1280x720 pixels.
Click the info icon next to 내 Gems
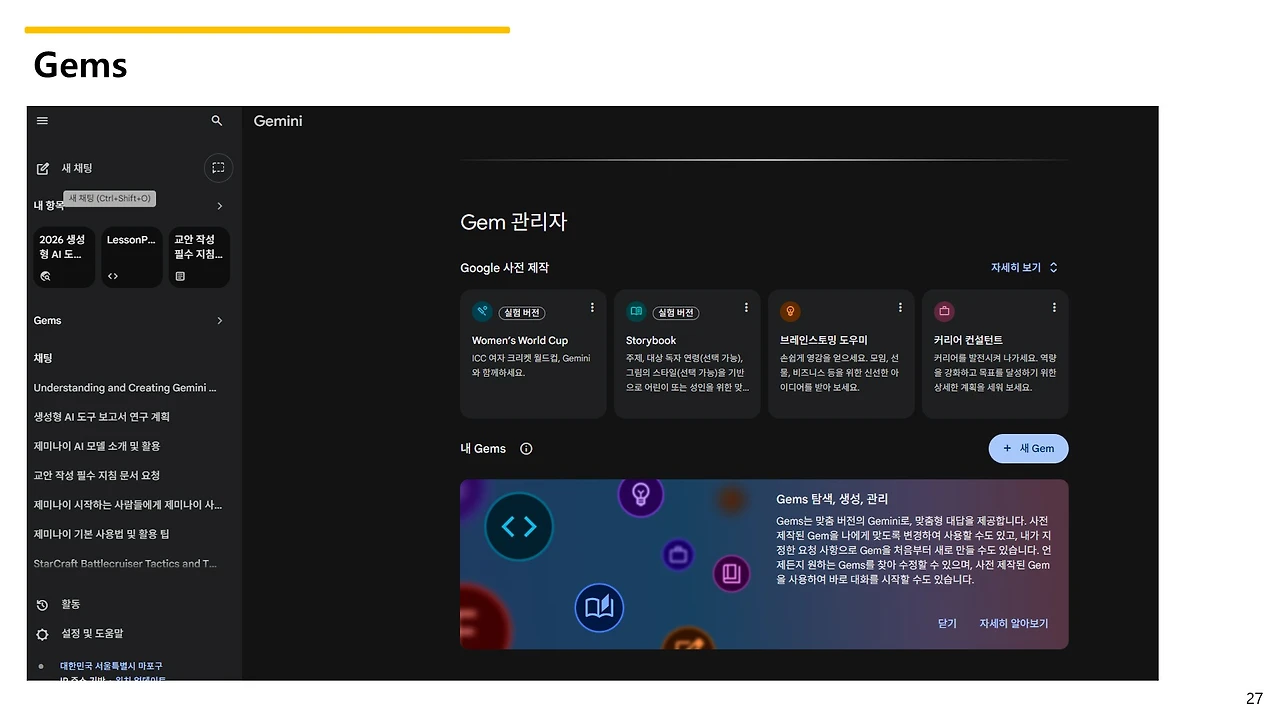526,448
